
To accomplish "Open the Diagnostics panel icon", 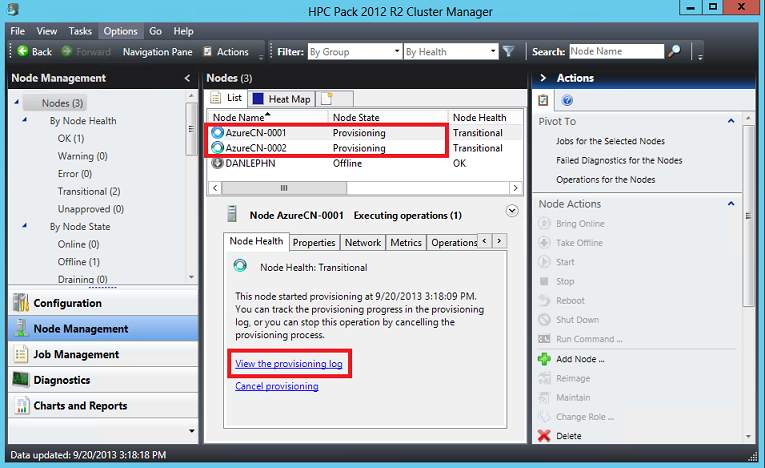I will click(20, 380).
